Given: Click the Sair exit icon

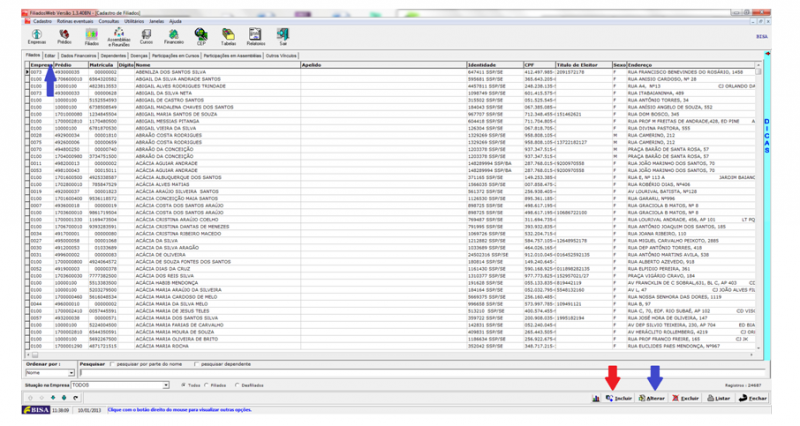Looking at the screenshot, I should (283, 37).
